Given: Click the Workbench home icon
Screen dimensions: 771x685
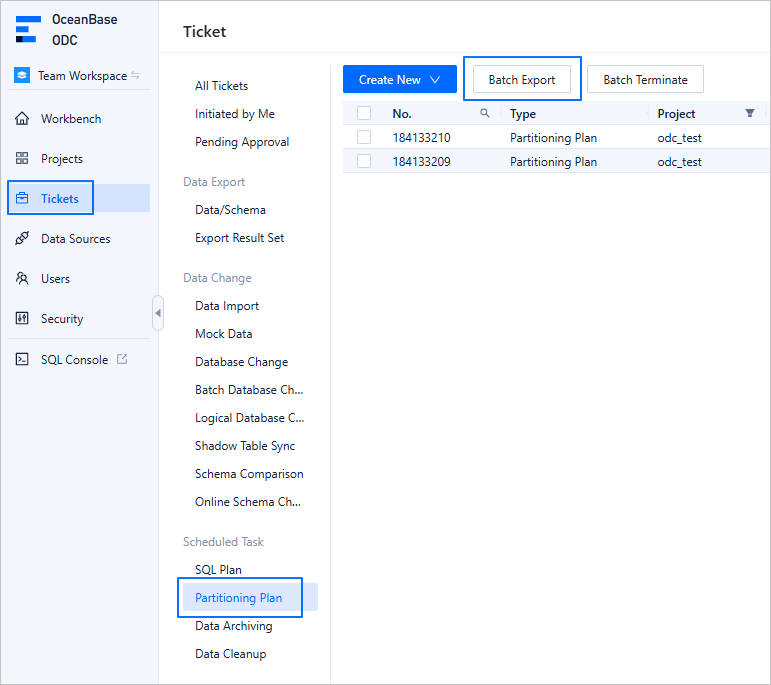Looking at the screenshot, I should coord(22,119).
